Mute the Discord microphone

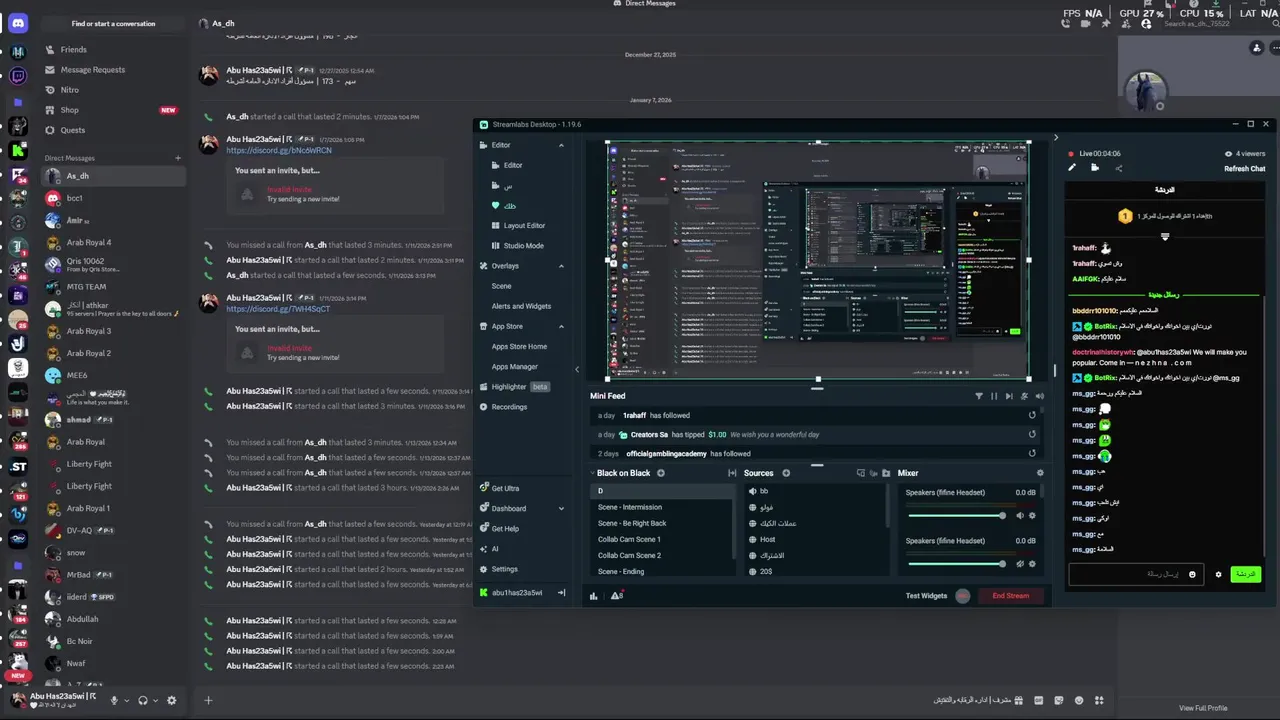(114, 701)
